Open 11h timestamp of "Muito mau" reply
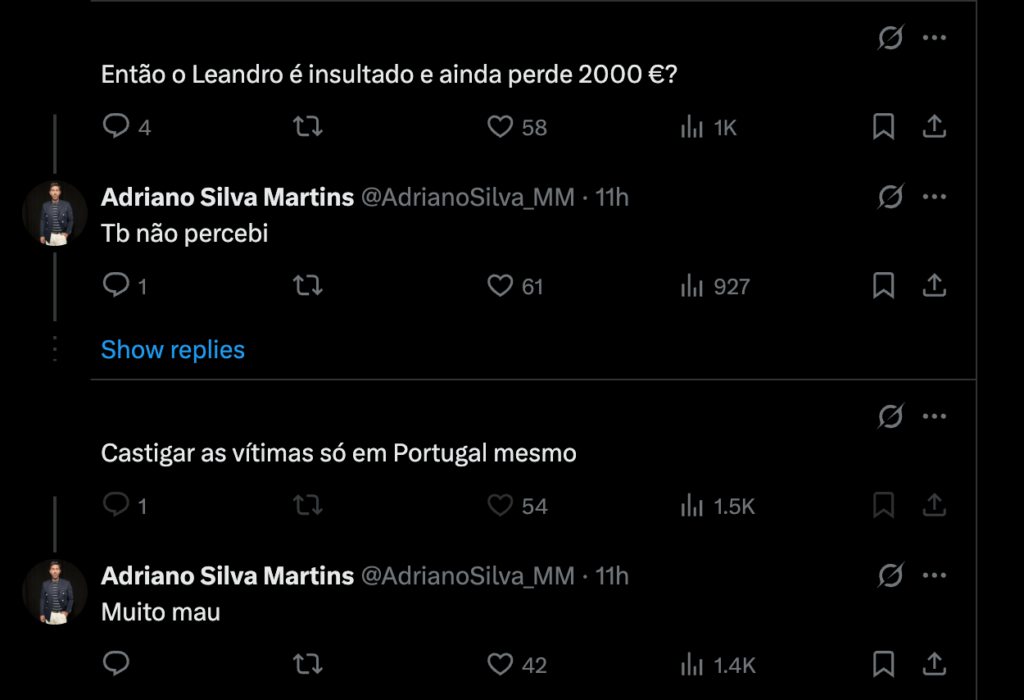The height and width of the screenshot is (700, 1024). tap(612, 576)
